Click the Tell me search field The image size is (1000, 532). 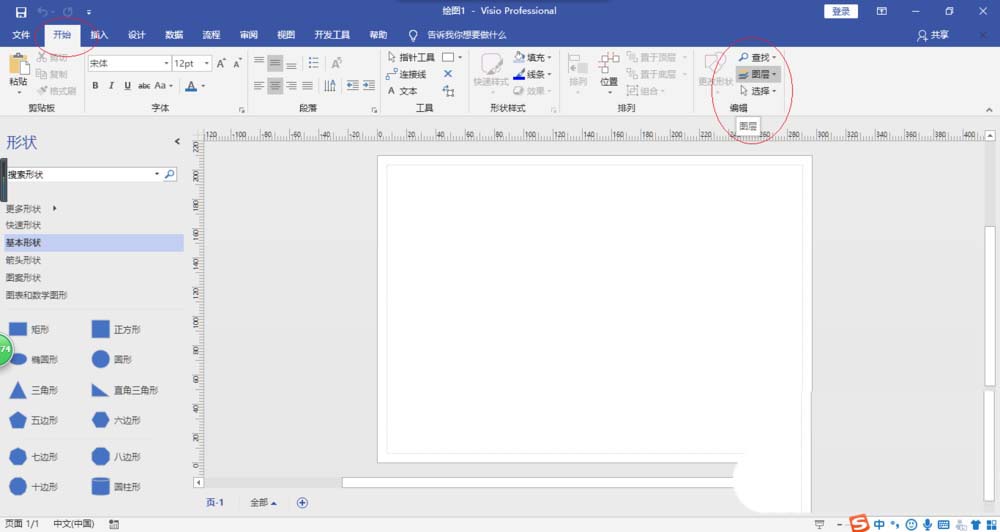[466, 35]
